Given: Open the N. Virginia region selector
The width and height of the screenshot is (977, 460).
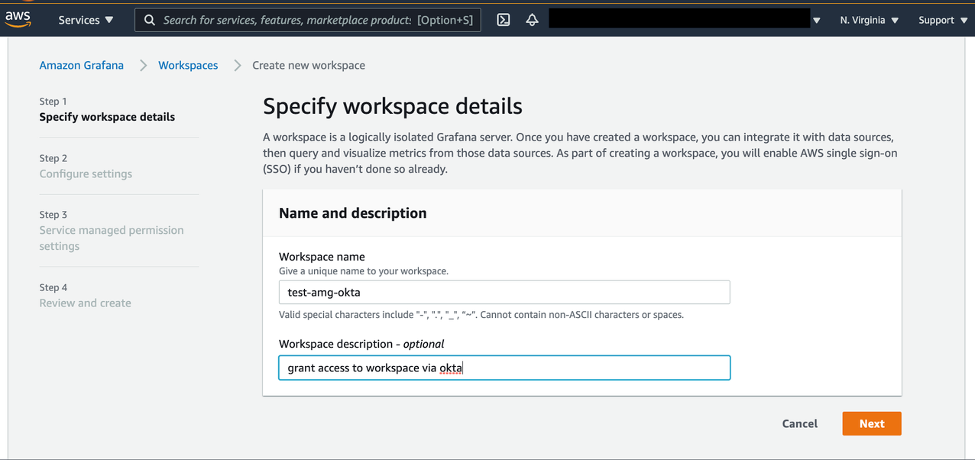Looking at the screenshot, I should (869, 20).
